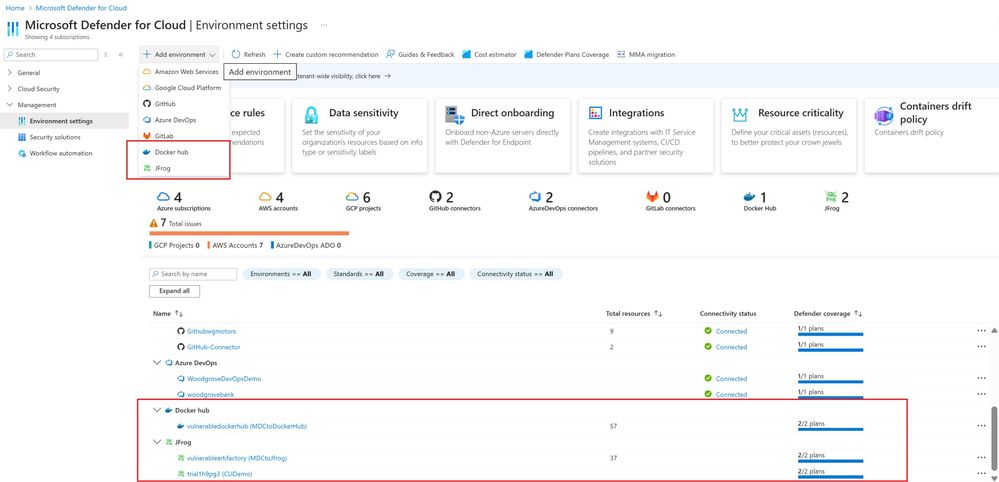Click the orange Total issues bar
The width and height of the screenshot is (999, 482).
tap(249, 233)
